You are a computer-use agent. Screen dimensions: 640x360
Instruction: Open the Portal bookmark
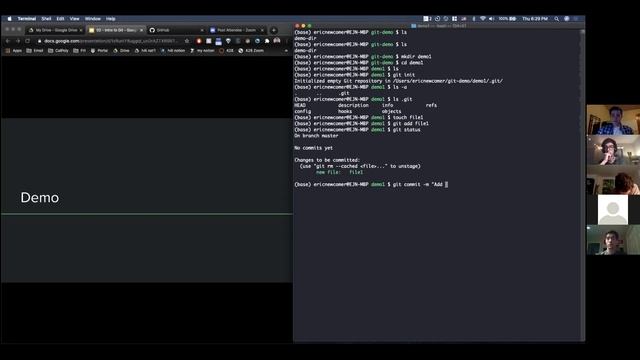pos(99,51)
